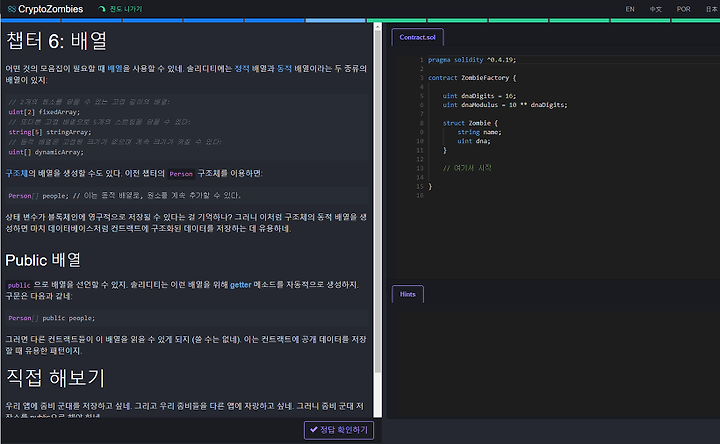Screen dimensions: 720x444
Task: Switch language to EN
Action: [630, 9]
